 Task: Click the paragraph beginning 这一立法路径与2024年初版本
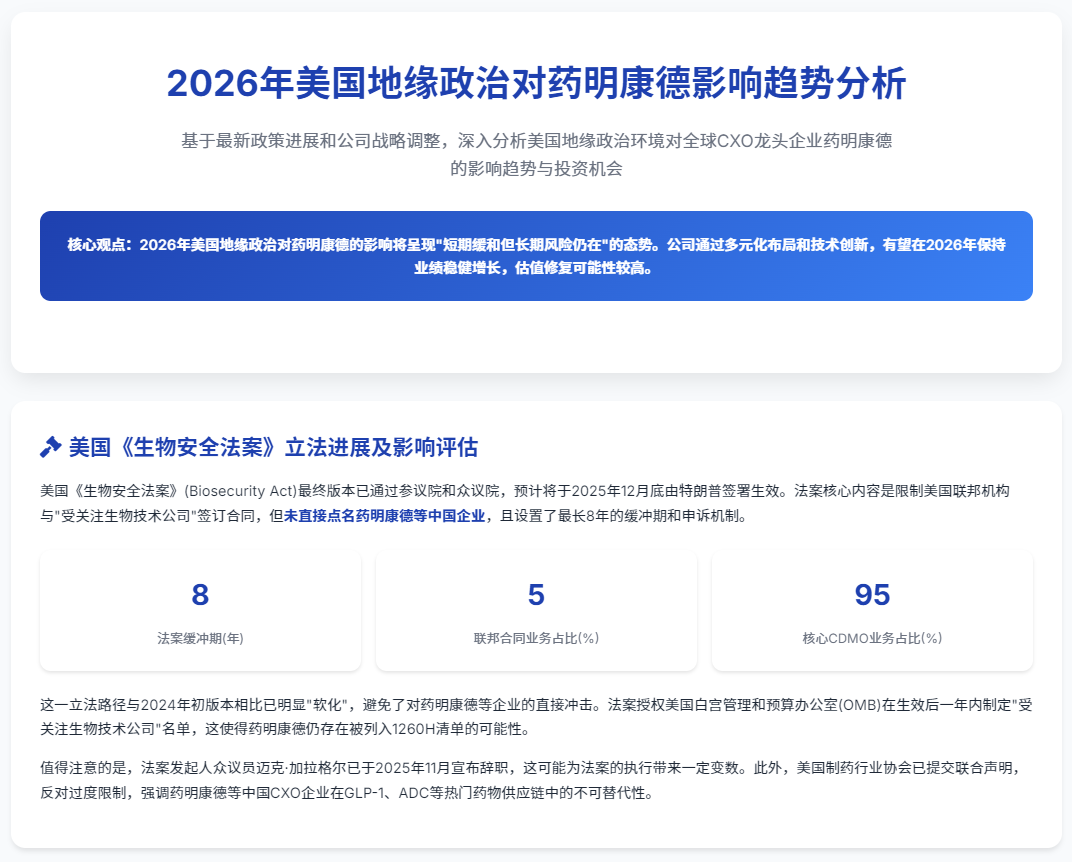click(536, 717)
